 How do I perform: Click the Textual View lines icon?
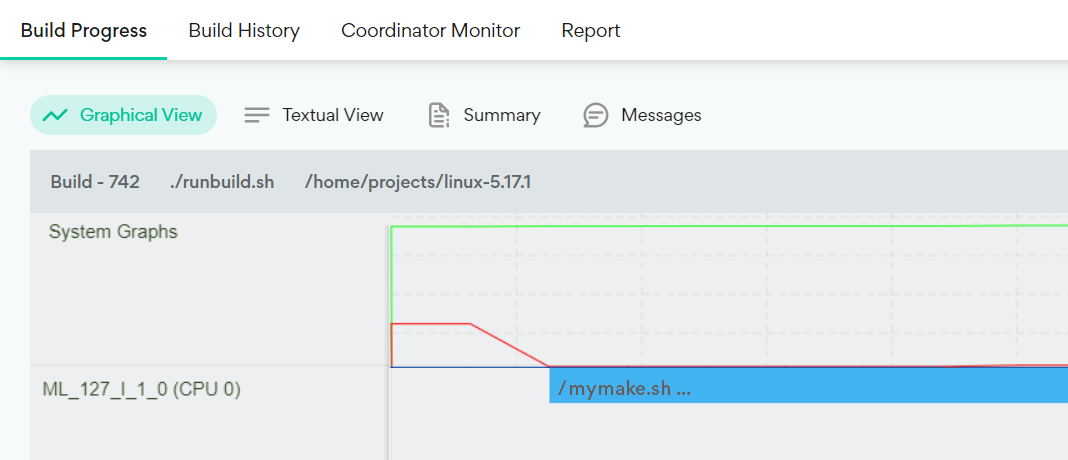257,115
